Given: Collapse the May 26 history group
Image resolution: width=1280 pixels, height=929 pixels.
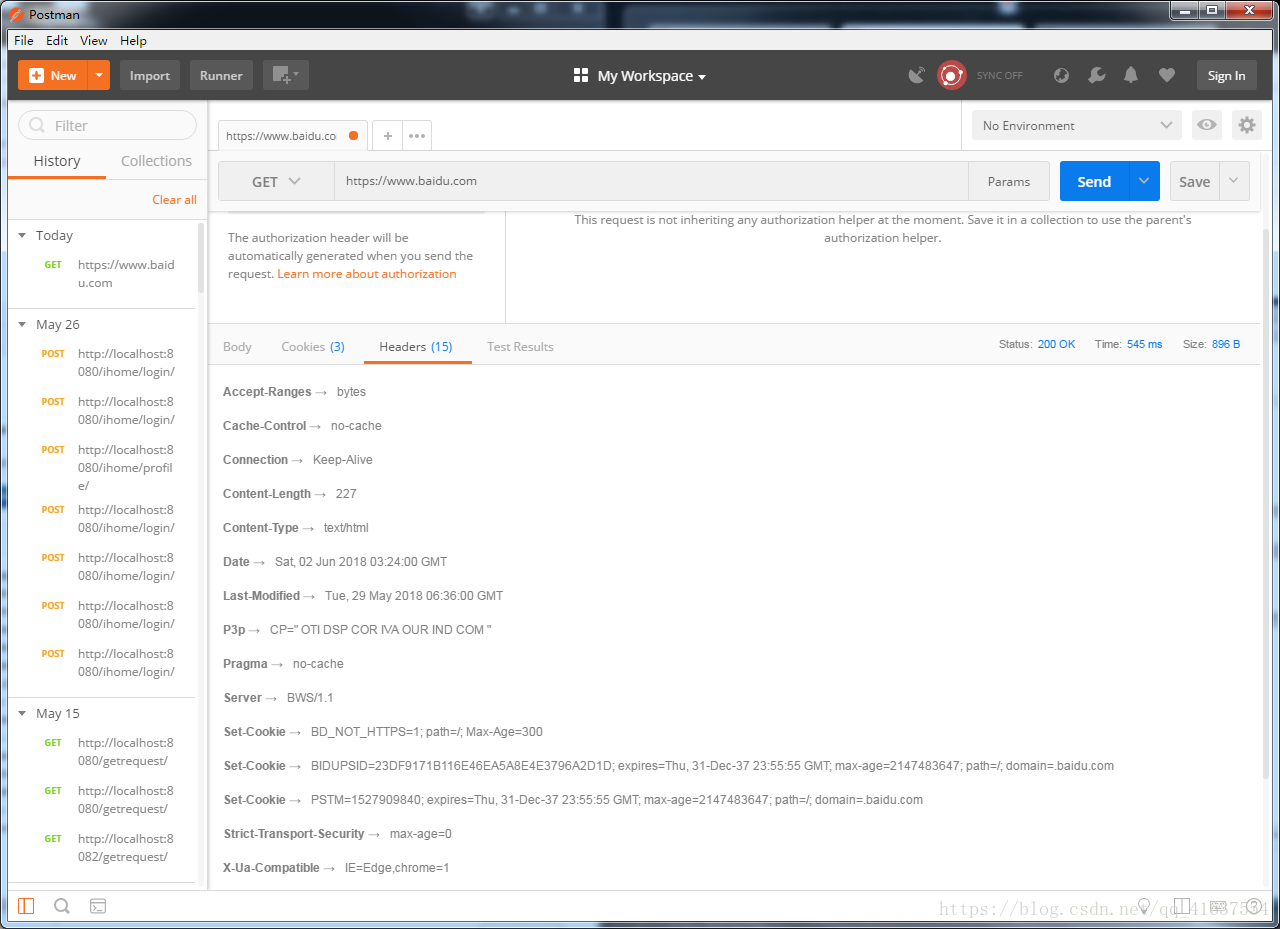Looking at the screenshot, I should (22, 325).
